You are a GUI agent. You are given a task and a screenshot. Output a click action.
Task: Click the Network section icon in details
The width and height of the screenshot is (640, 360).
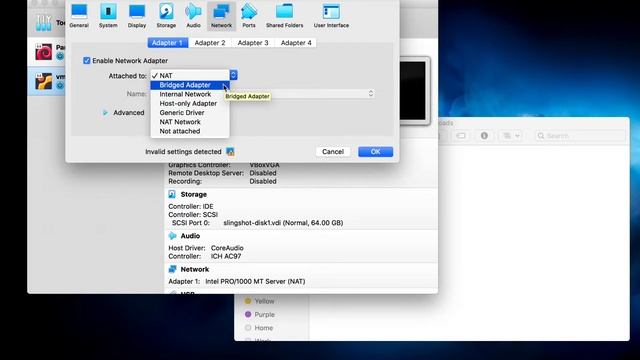(x=172, y=269)
